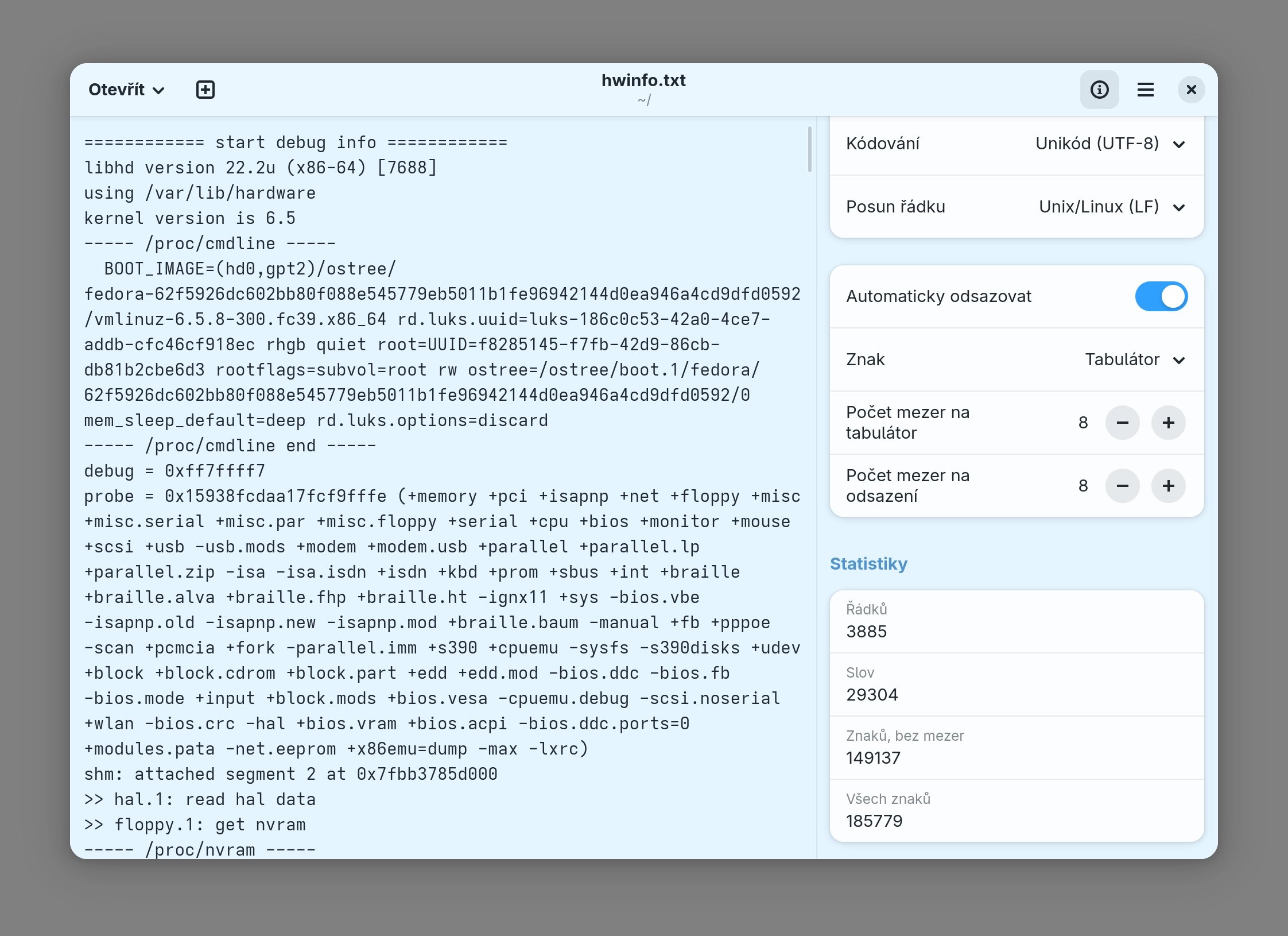Click the hwinfo.txt title in the header
Screen dimensions: 1288x936
tap(643, 80)
